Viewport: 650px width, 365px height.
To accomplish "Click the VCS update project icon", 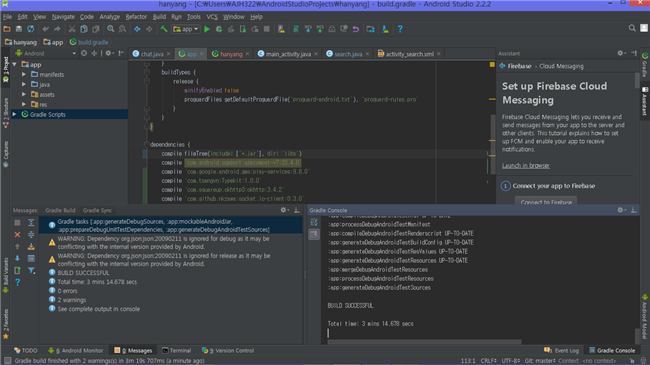I will [x=308, y=29].
